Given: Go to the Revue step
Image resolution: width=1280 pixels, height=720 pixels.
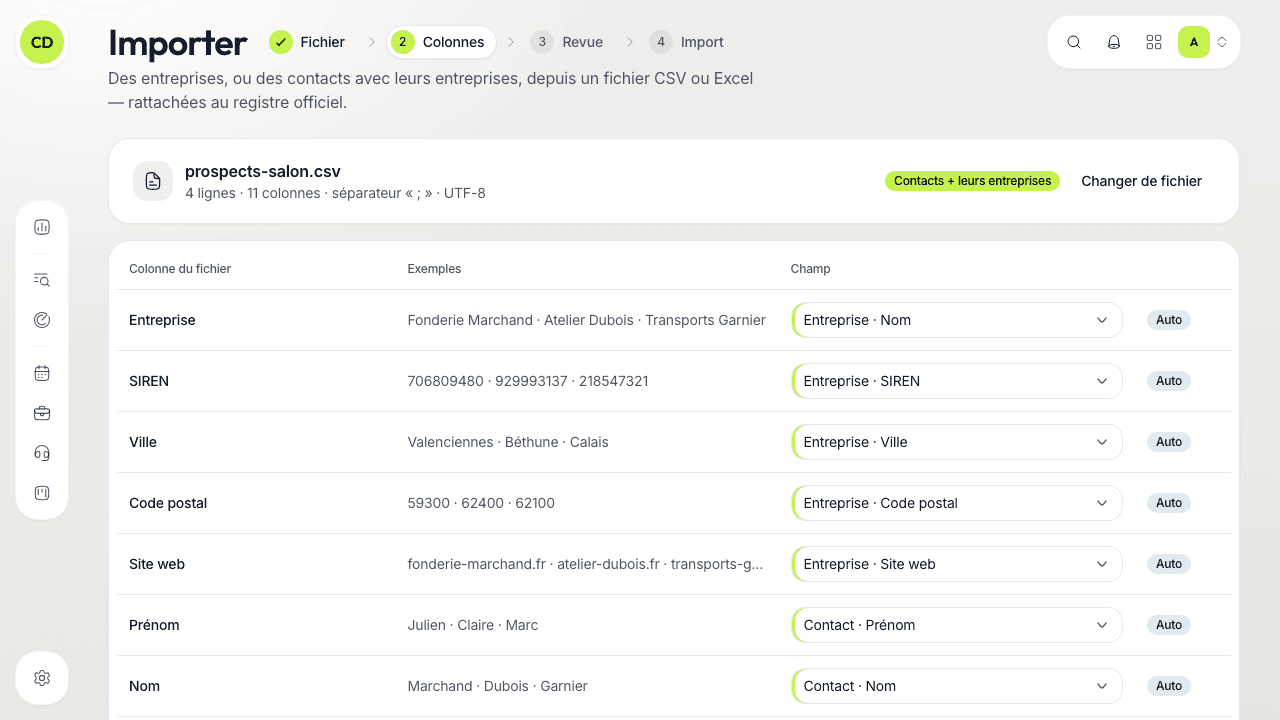Looking at the screenshot, I should point(567,42).
